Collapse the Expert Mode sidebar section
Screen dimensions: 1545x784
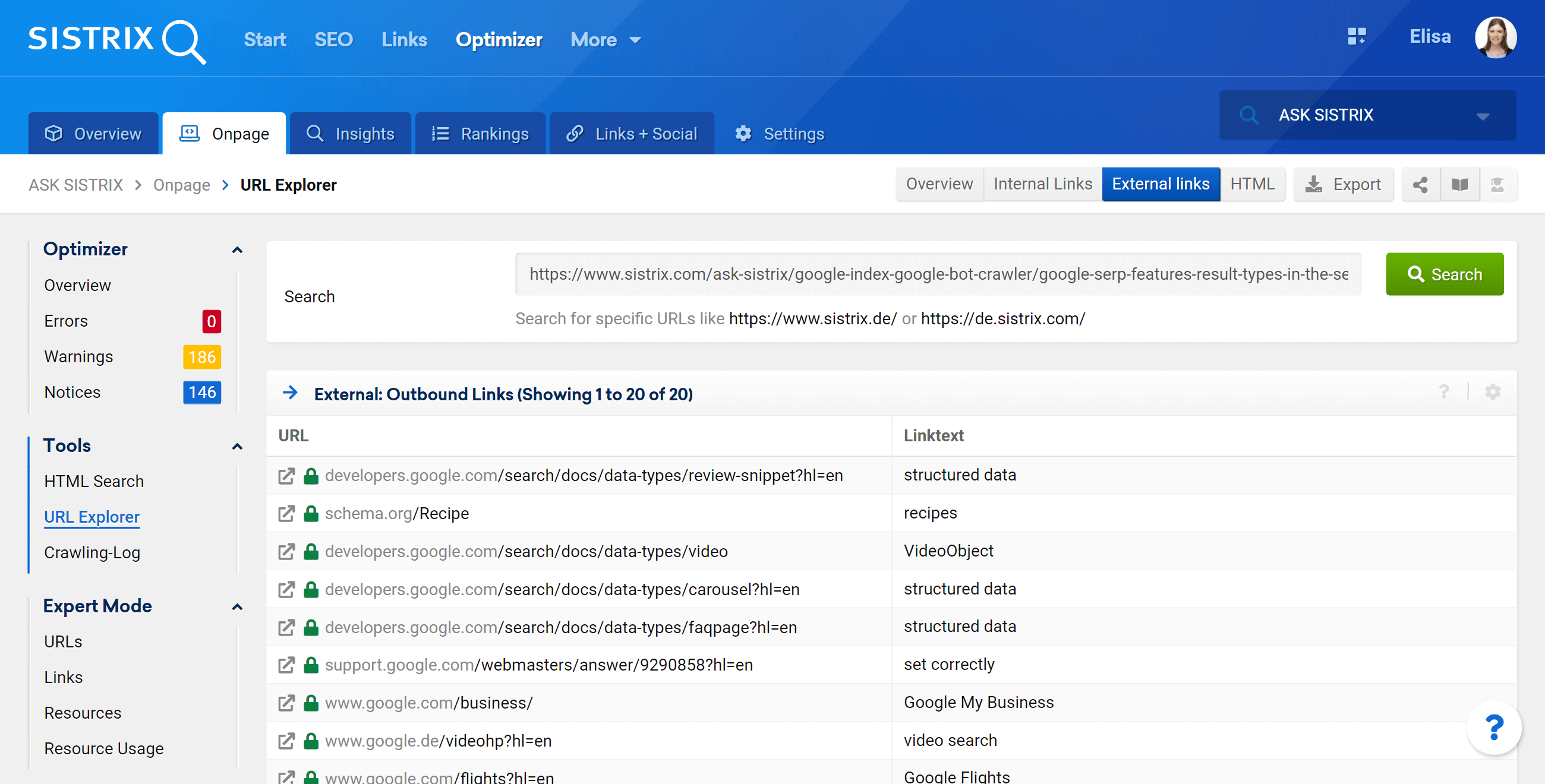[x=238, y=607]
